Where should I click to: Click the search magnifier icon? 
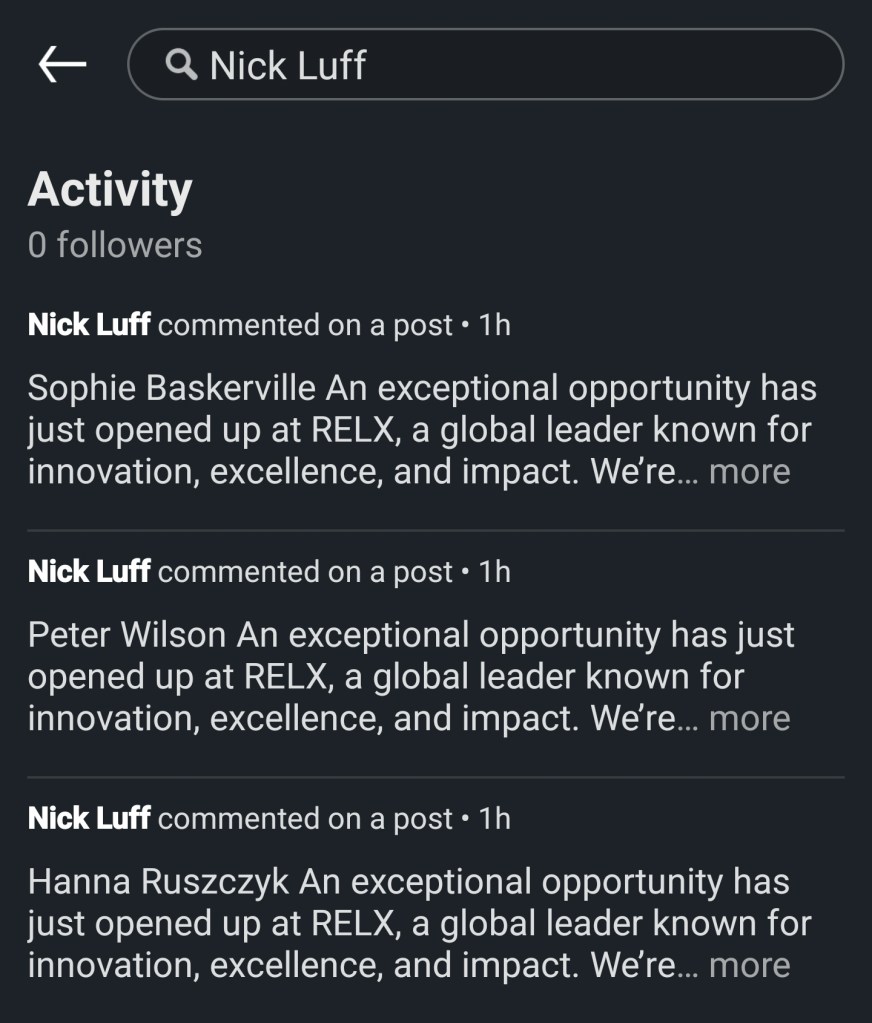pyautogui.click(x=181, y=65)
